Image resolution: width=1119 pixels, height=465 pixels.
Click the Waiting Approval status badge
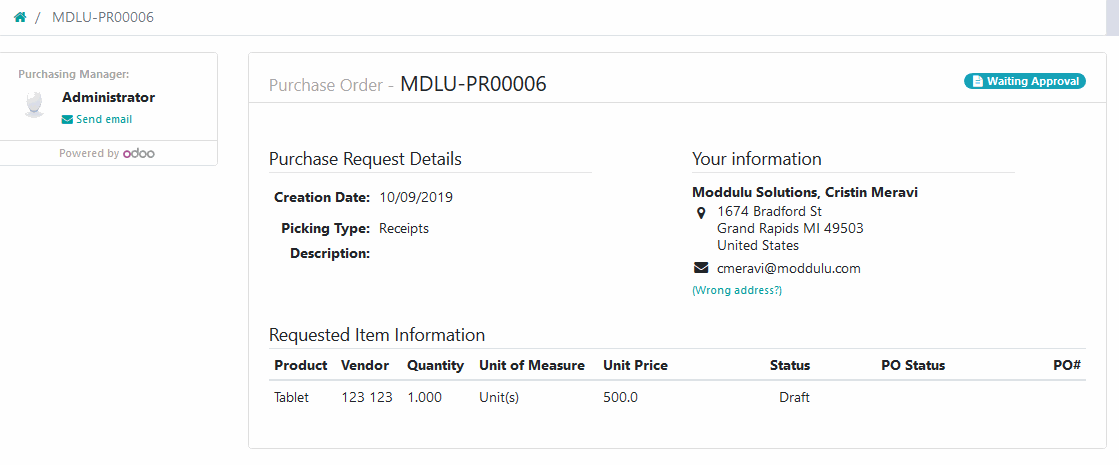1025,81
